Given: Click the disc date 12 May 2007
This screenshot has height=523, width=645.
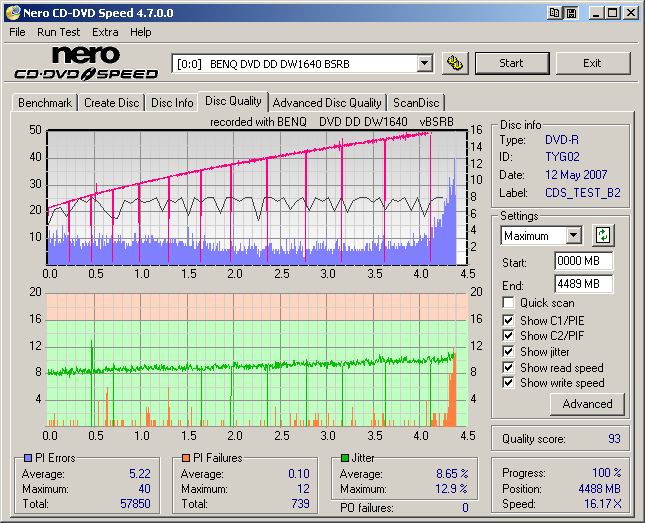Looking at the screenshot, I should click(x=576, y=175).
